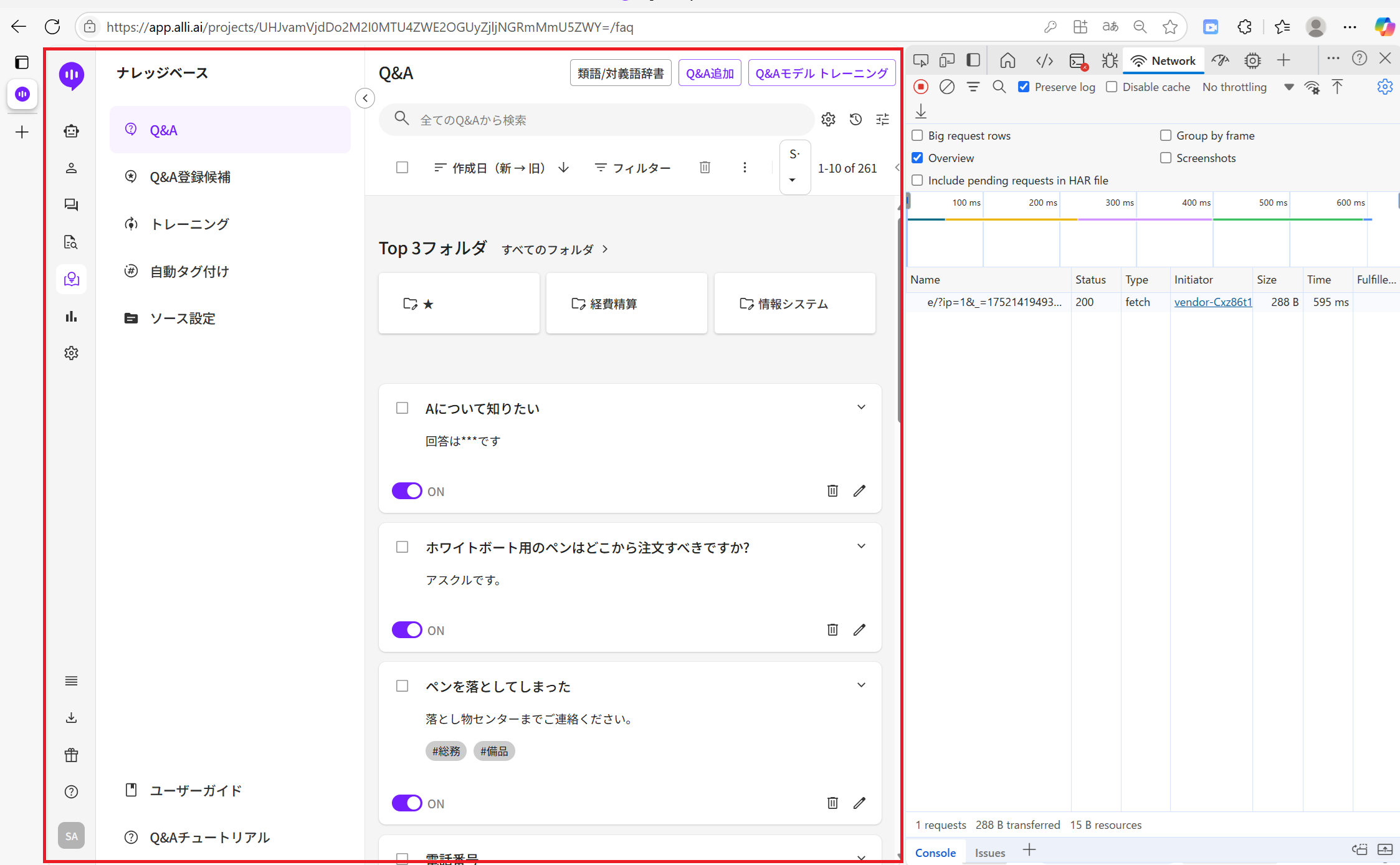Image resolution: width=1400 pixels, height=865 pixels.
Task: Open the vendor-Cxz86t1 initiator link
Action: [1212, 302]
